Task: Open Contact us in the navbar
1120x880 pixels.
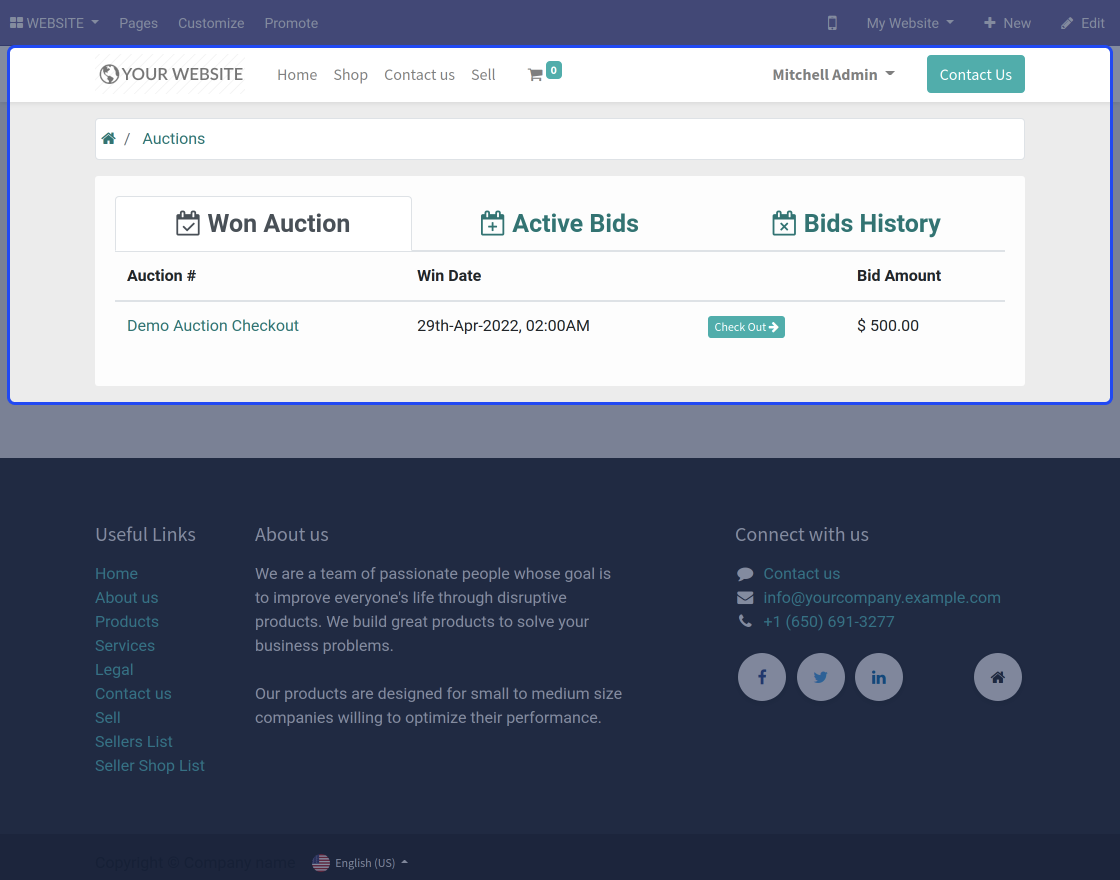Action: (x=419, y=75)
